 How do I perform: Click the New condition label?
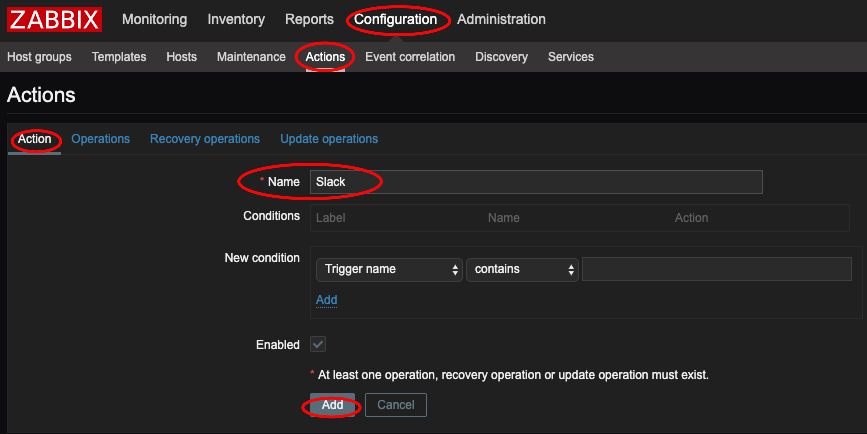pyautogui.click(x=262, y=258)
